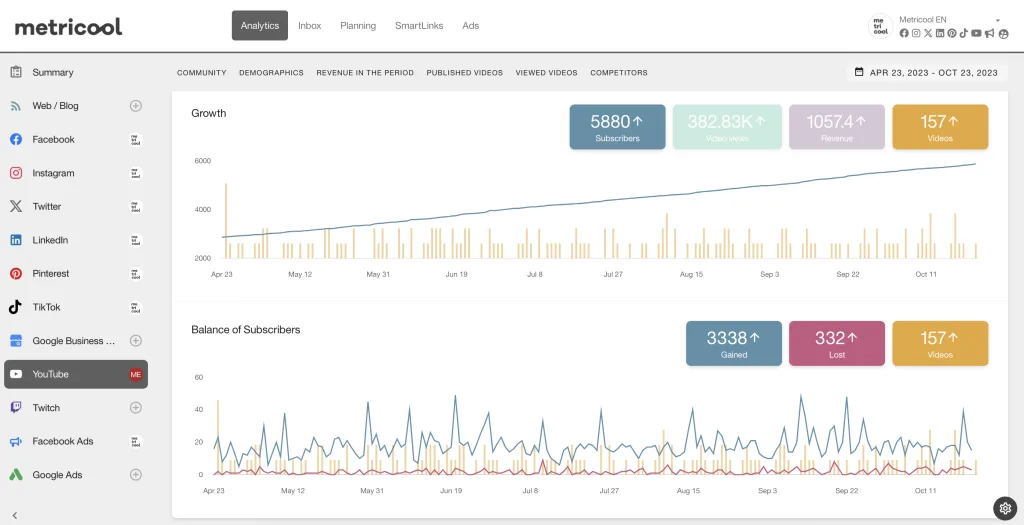1024x525 pixels.
Task: Open settings gear icon at bottom right
Action: (1004, 508)
